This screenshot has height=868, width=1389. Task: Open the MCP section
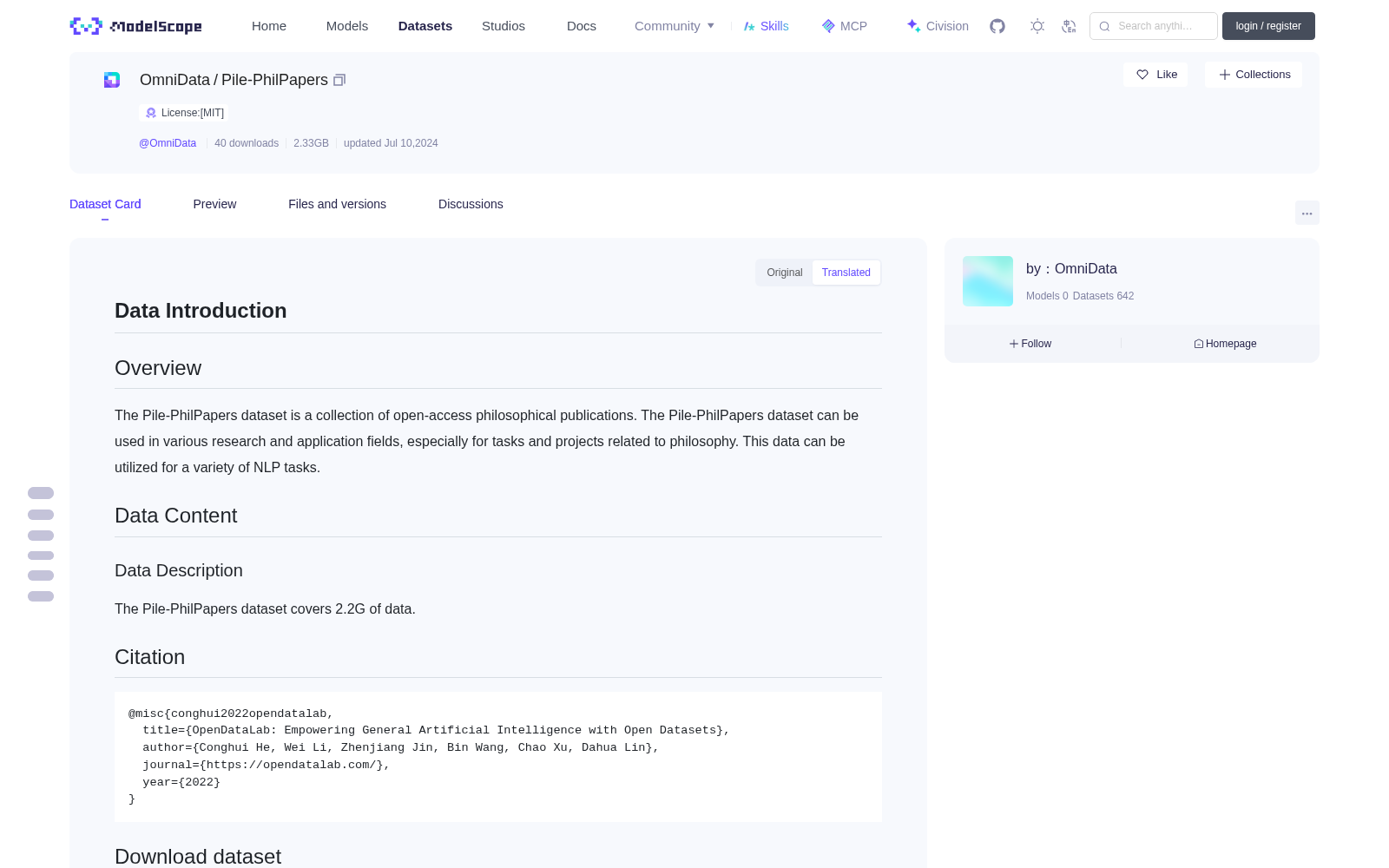[845, 26]
